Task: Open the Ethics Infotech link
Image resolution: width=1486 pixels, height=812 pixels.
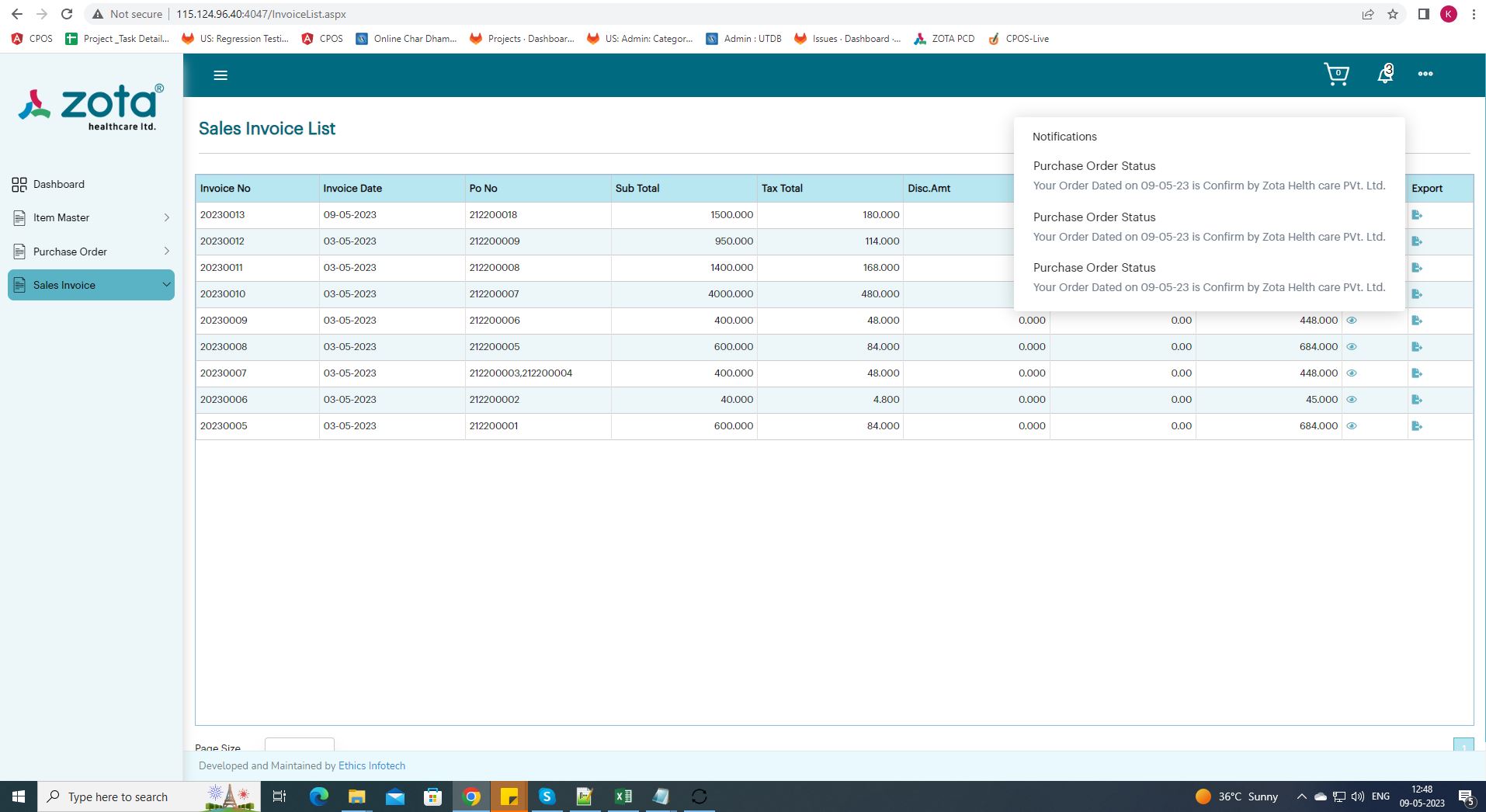Action: point(371,766)
